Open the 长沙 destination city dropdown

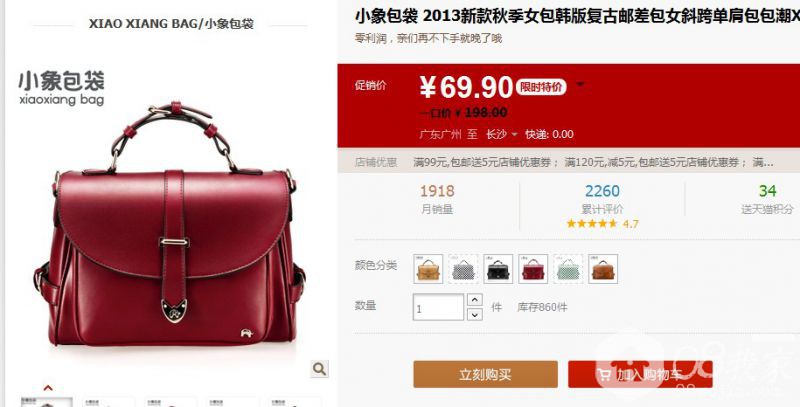point(501,134)
